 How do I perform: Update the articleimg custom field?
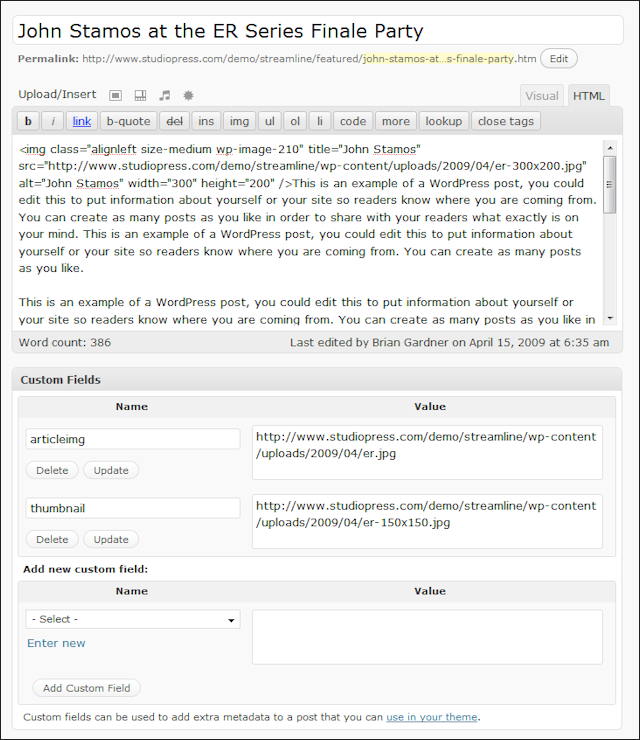(x=111, y=471)
